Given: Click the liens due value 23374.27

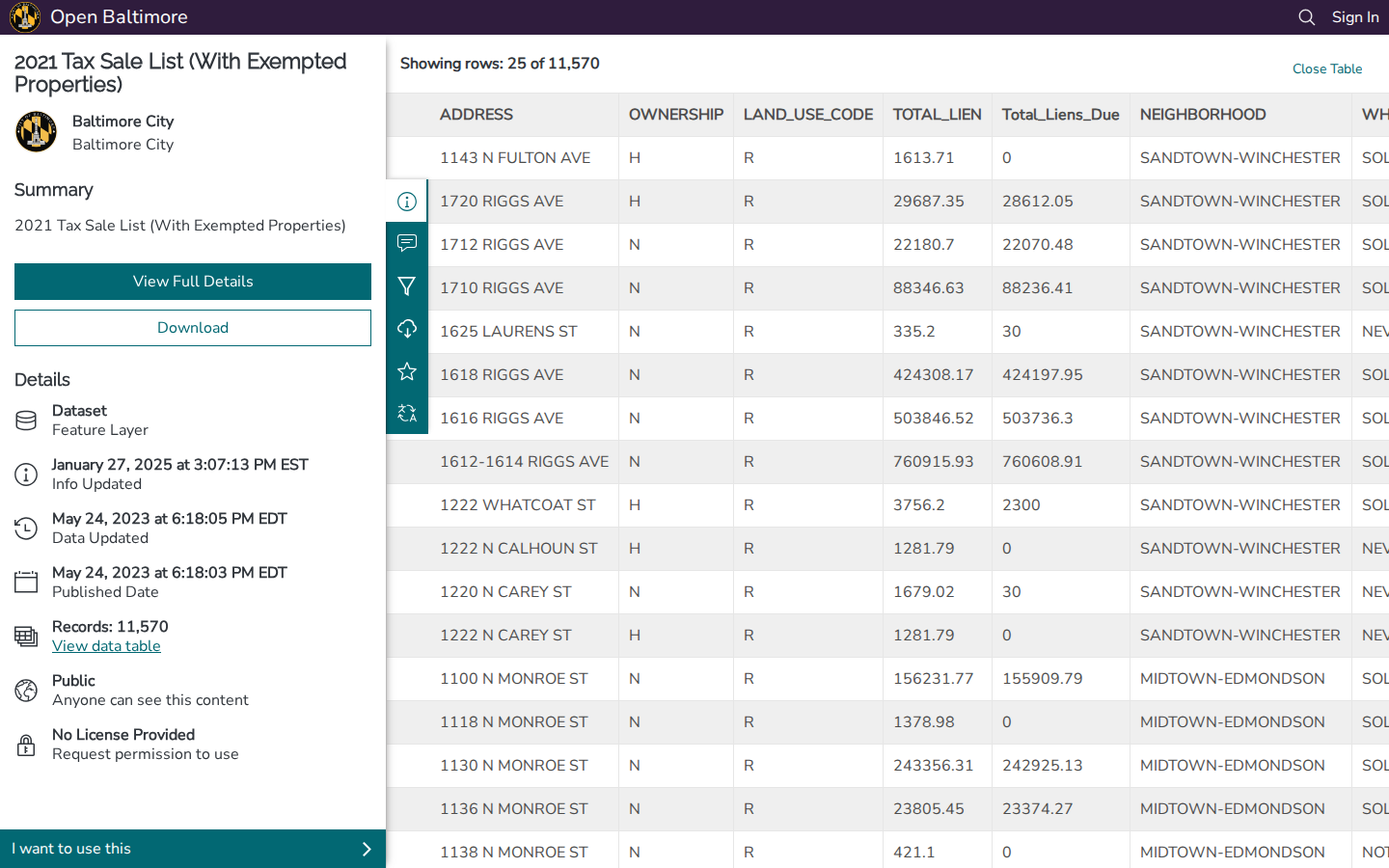Looking at the screenshot, I should click(1037, 809).
